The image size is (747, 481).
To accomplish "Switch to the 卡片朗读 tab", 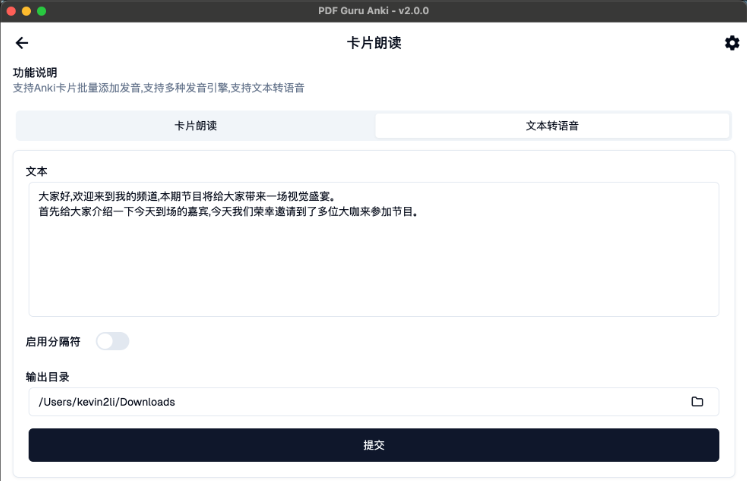I will pos(196,126).
